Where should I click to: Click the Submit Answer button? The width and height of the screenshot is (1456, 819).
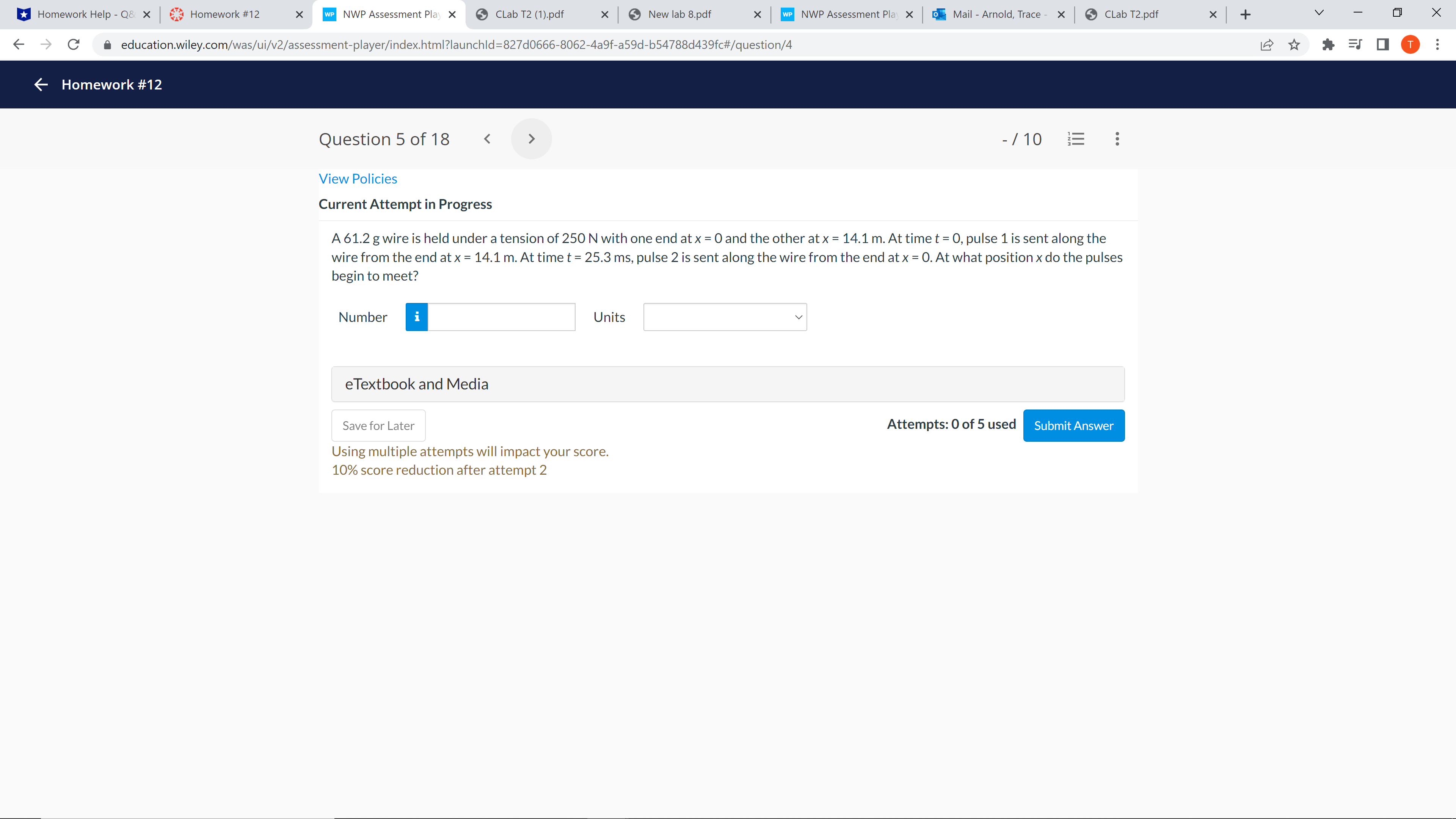[x=1073, y=425]
